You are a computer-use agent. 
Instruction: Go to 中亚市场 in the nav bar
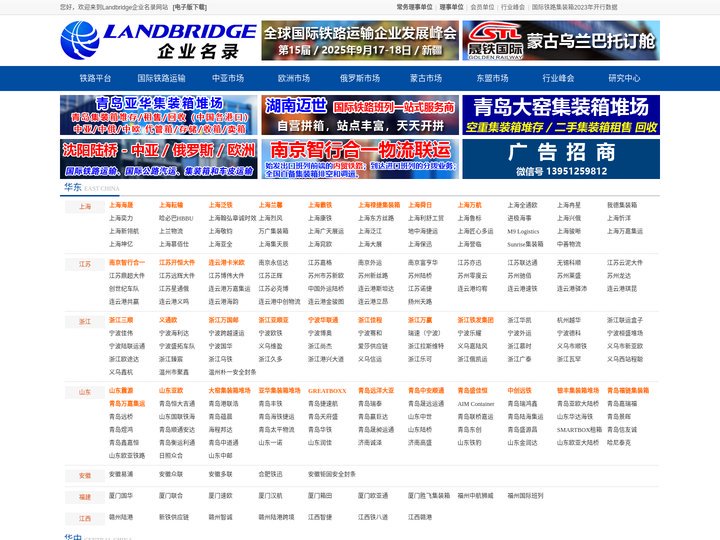(228, 78)
